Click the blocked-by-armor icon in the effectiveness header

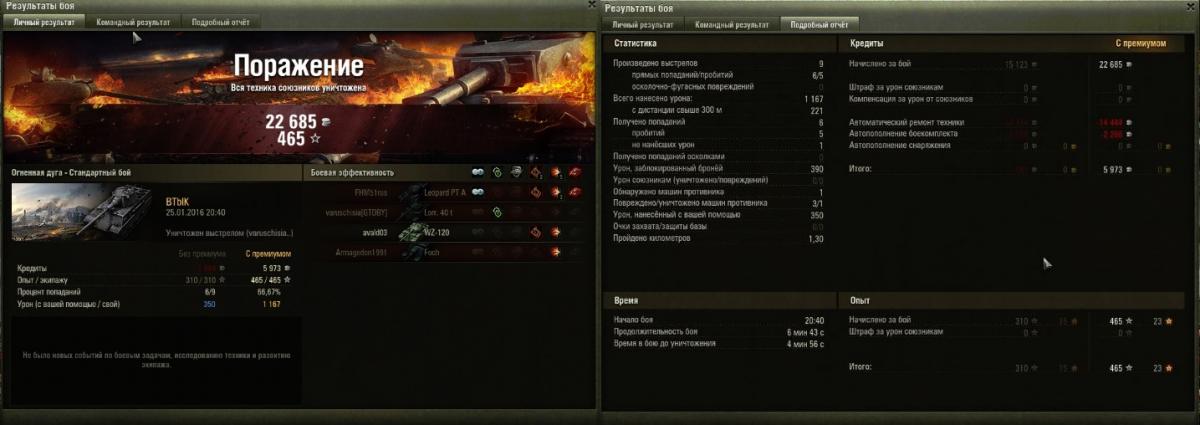point(516,172)
